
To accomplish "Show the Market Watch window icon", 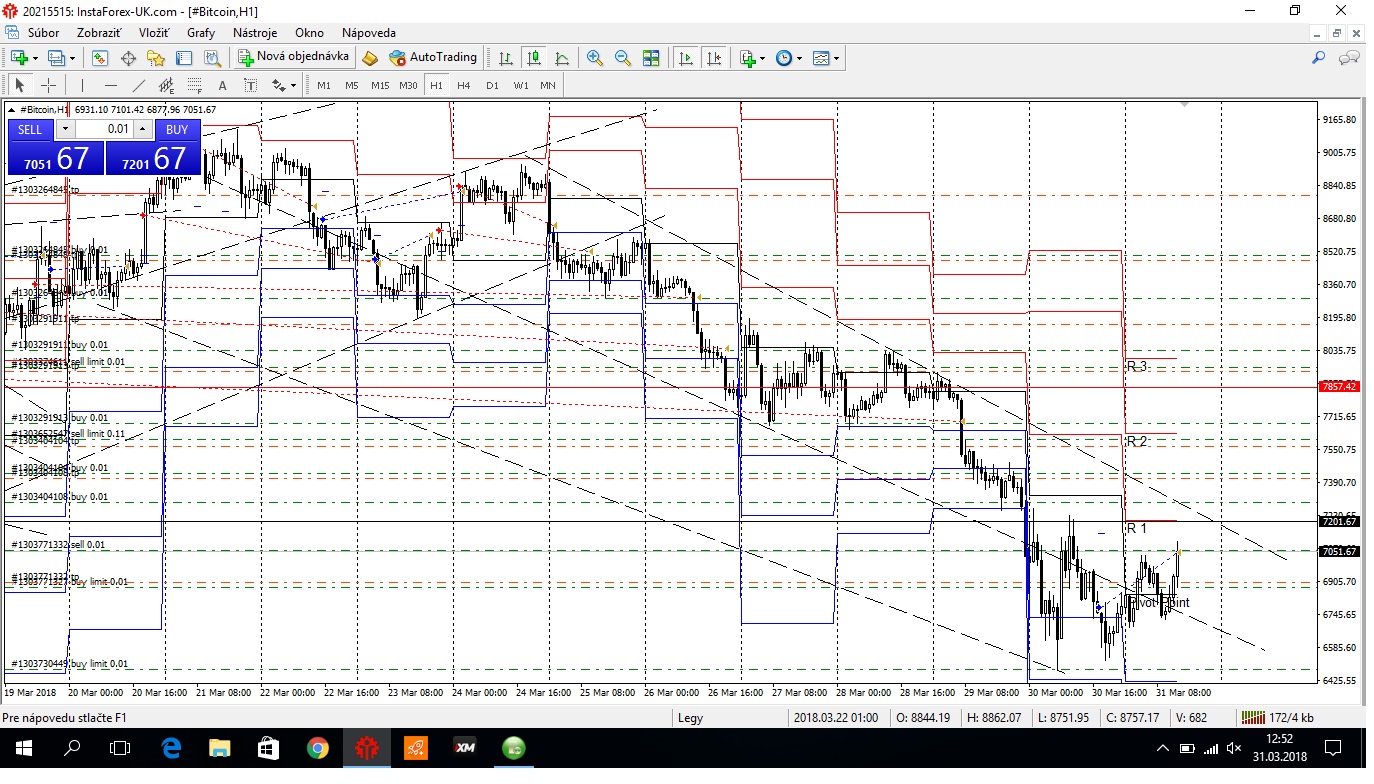I will coord(100,58).
